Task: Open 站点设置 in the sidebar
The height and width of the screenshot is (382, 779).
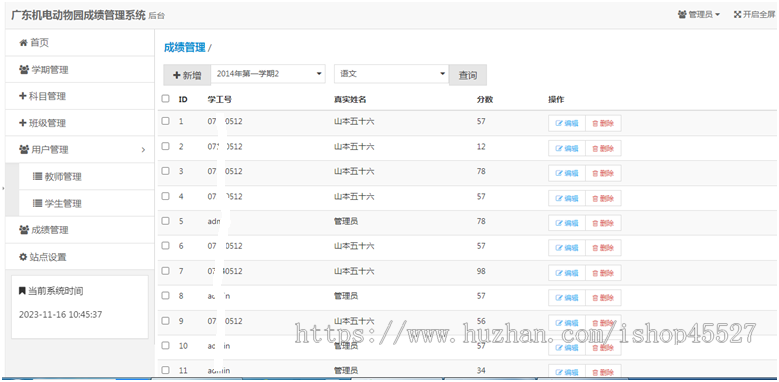Action: (x=79, y=257)
